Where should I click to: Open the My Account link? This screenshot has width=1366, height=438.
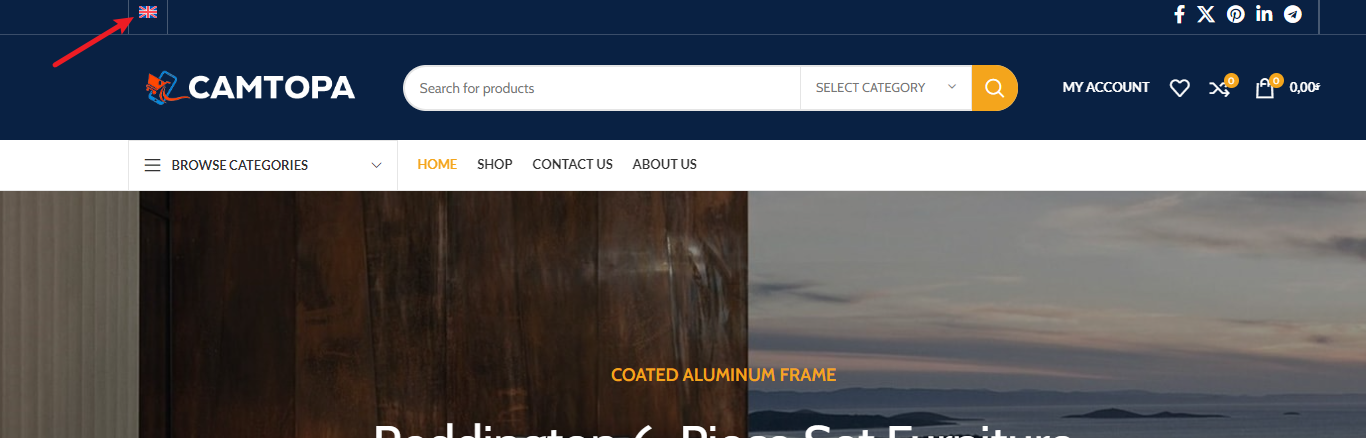(1106, 88)
